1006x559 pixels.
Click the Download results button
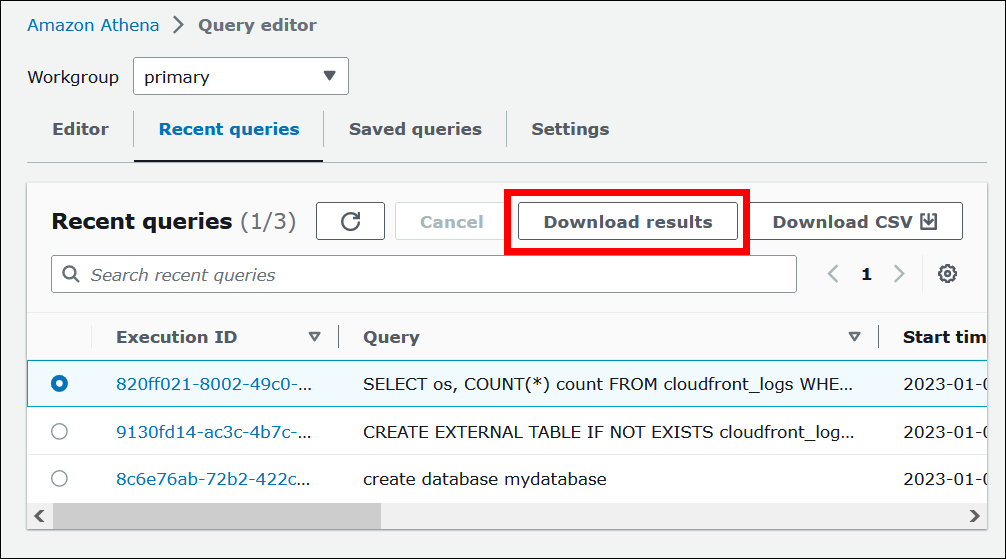coord(627,222)
